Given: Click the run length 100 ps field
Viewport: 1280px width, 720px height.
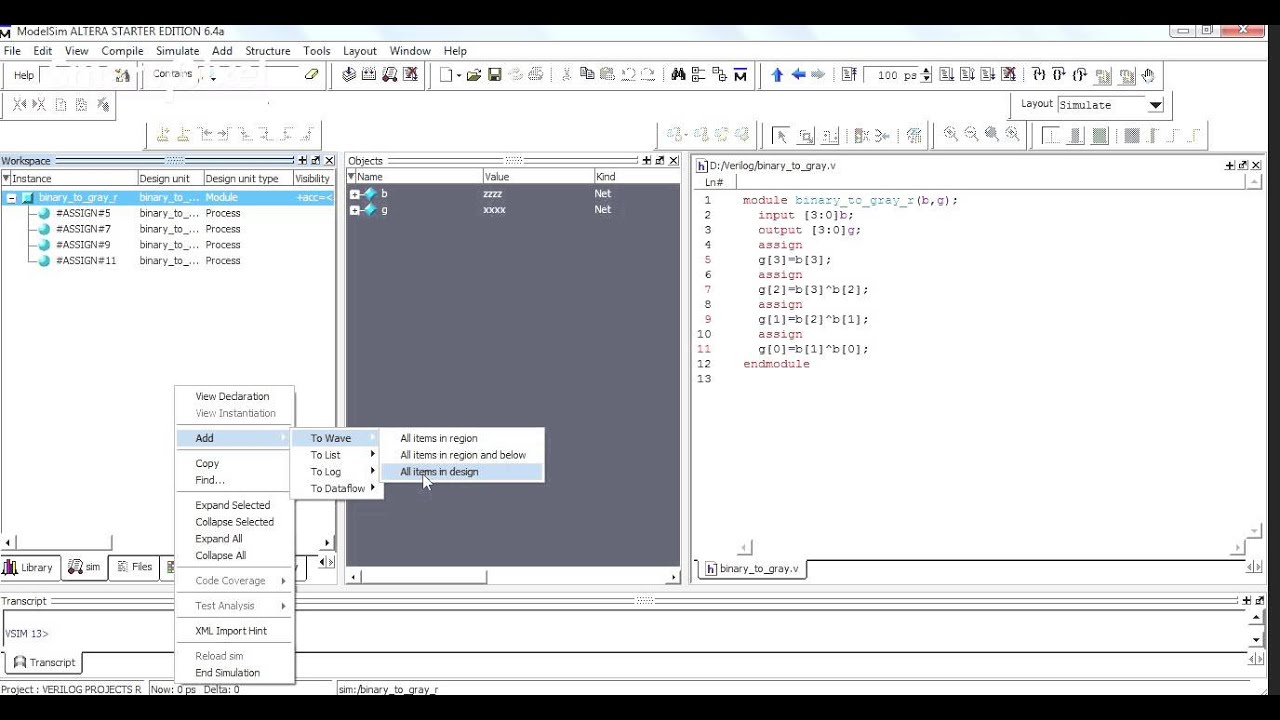Looking at the screenshot, I should [x=892, y=75].
